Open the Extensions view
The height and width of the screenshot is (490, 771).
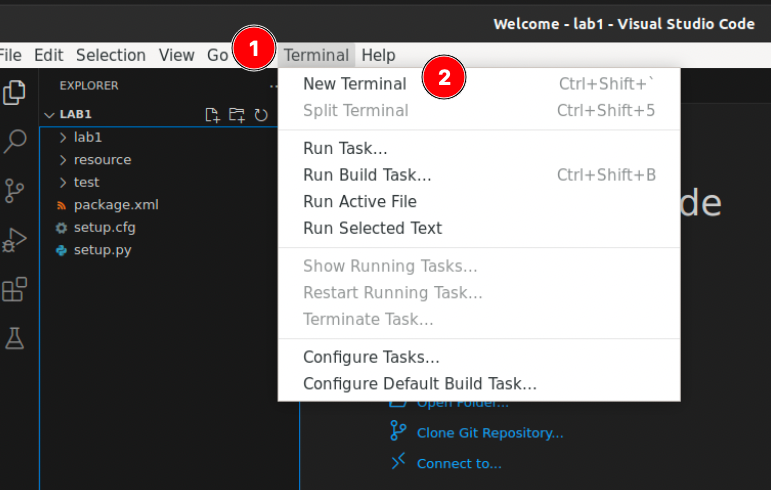[x=14, y=289]
